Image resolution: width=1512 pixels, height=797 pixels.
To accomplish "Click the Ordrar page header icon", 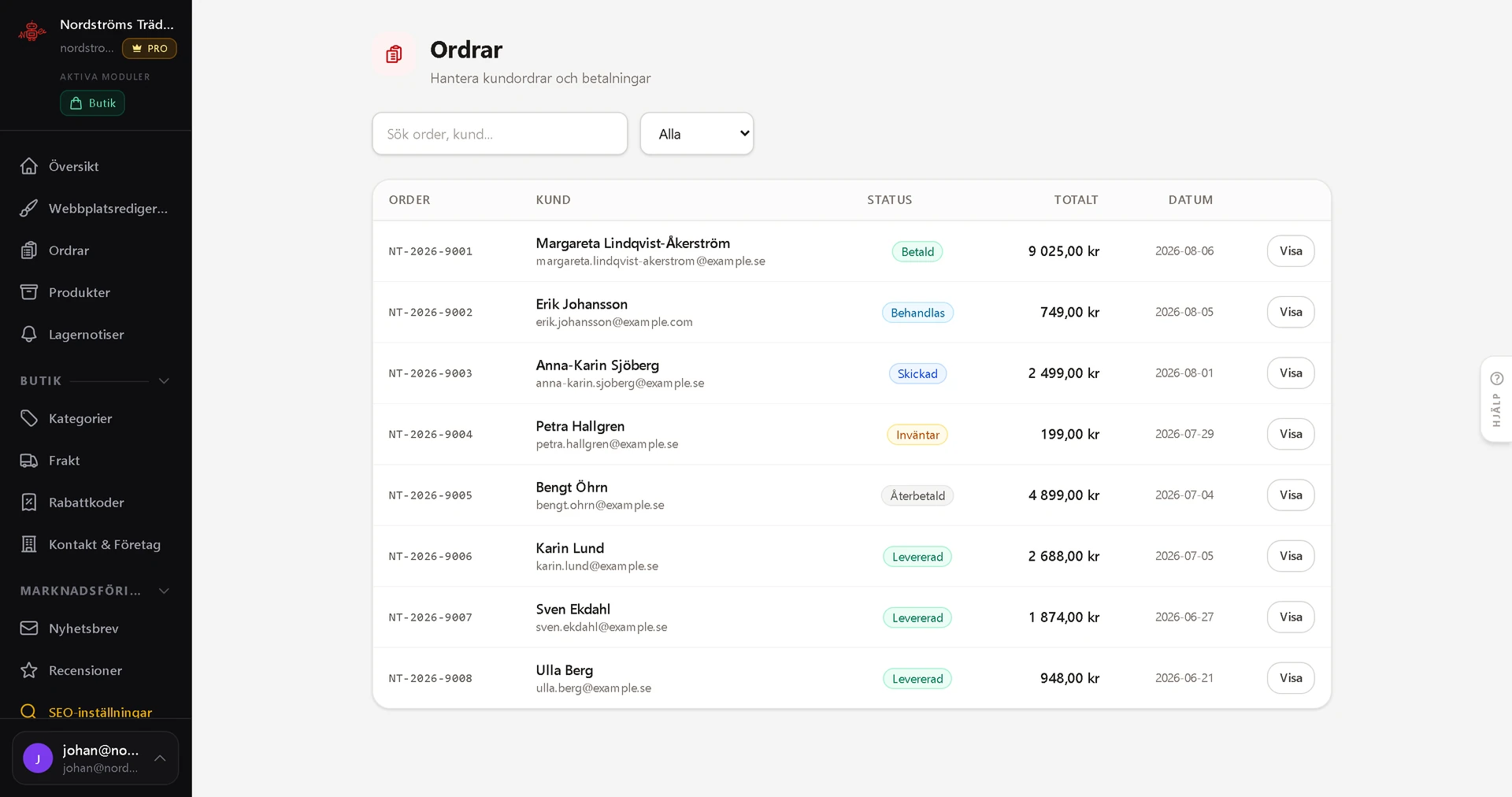I will click(395, 54).
